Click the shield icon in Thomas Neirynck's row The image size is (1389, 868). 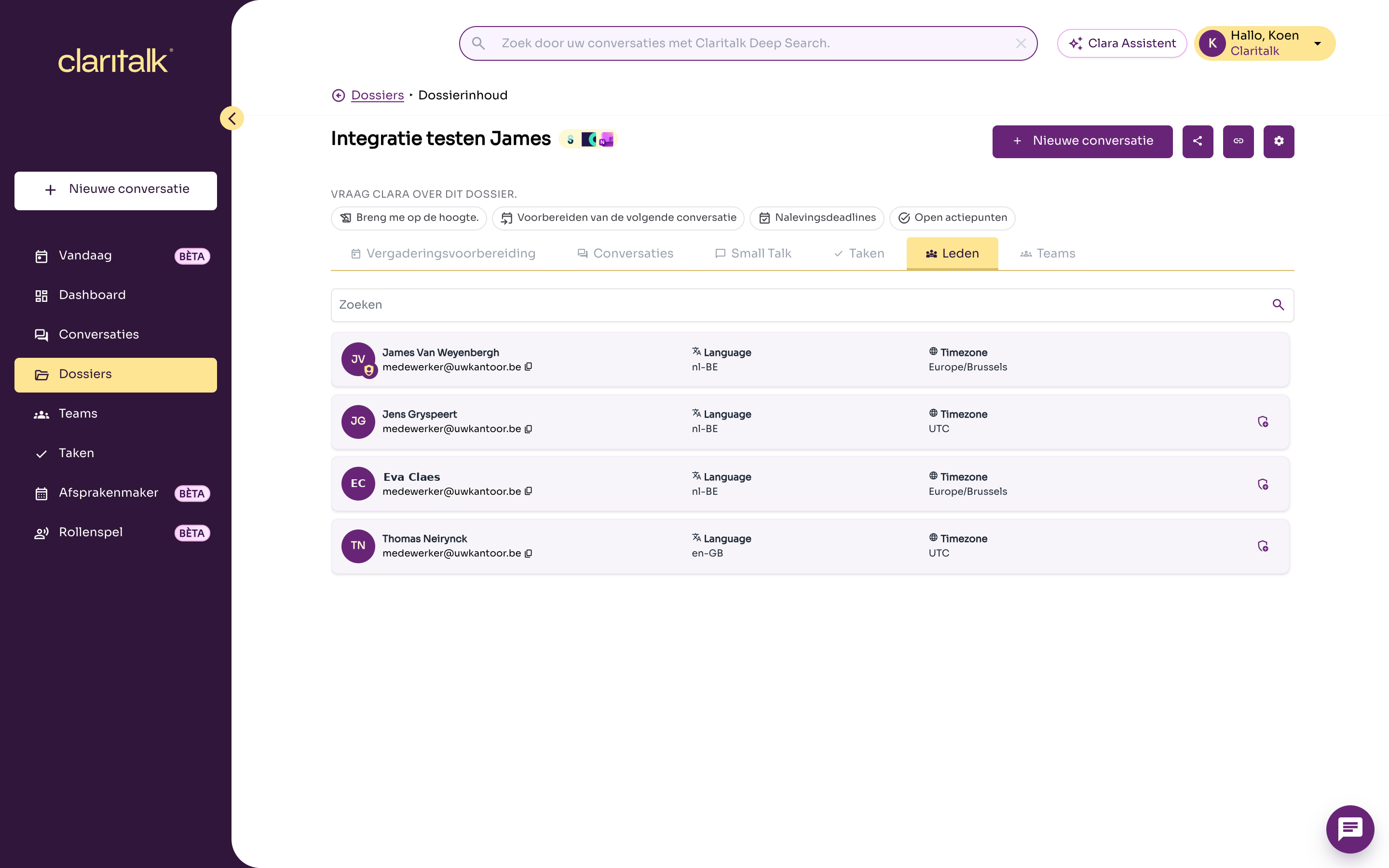pos(1263,546)
